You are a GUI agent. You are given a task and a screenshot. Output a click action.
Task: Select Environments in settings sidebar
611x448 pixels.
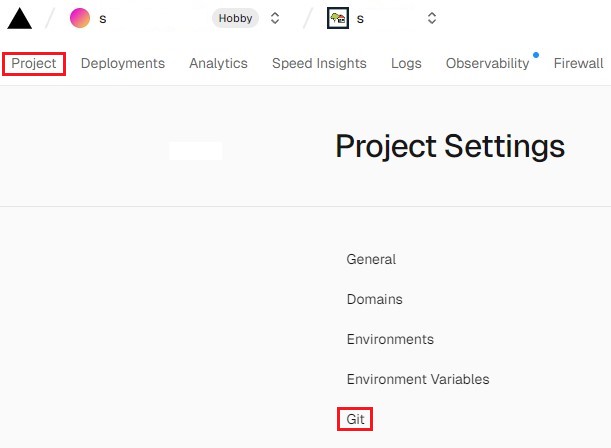click(390, 339)
